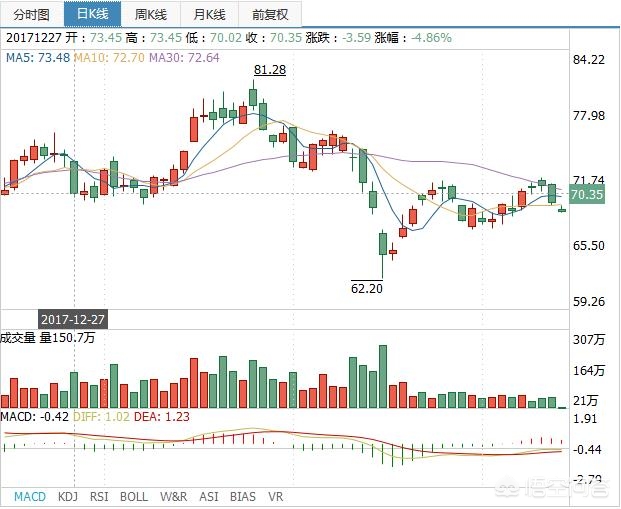
Task: Switch to the KDJ indicator
Action: click(x=68, y=497)
